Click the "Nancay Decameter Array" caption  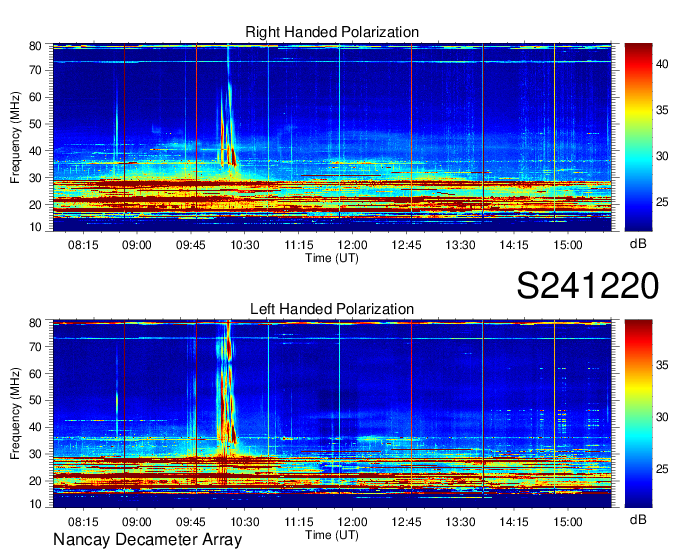click(x=147, y=540)
